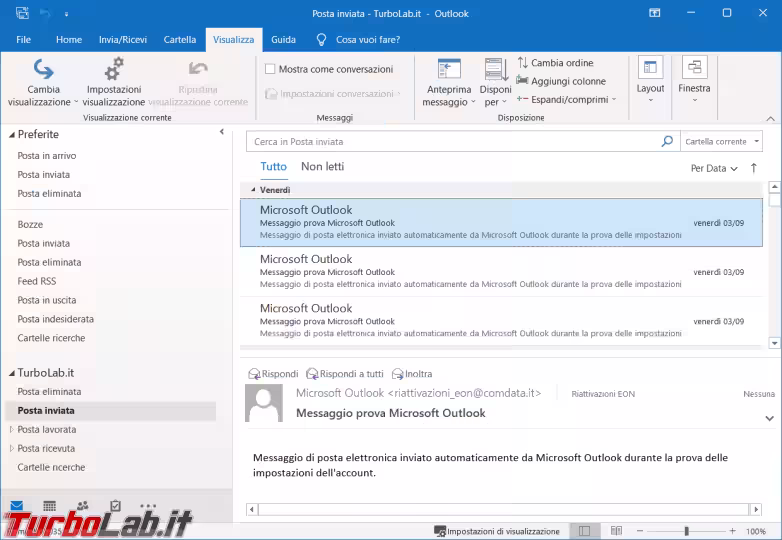Switch to Reading view status icon

click(616, 531)
